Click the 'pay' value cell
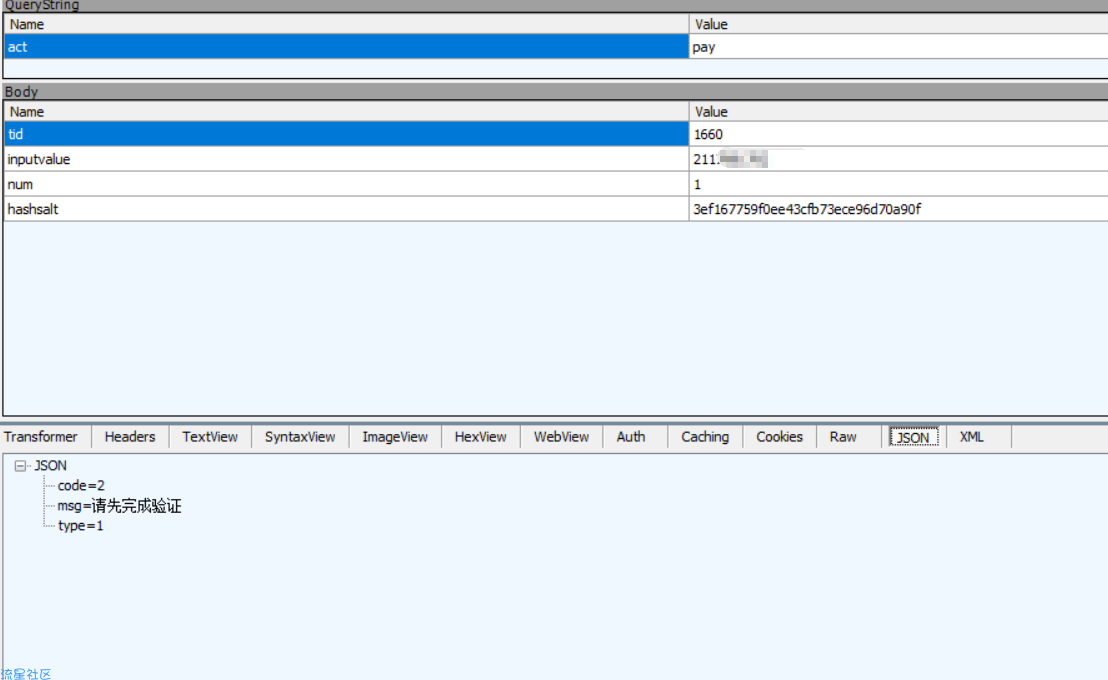Viewport: 1108px width, 680px height. [898, 47]
